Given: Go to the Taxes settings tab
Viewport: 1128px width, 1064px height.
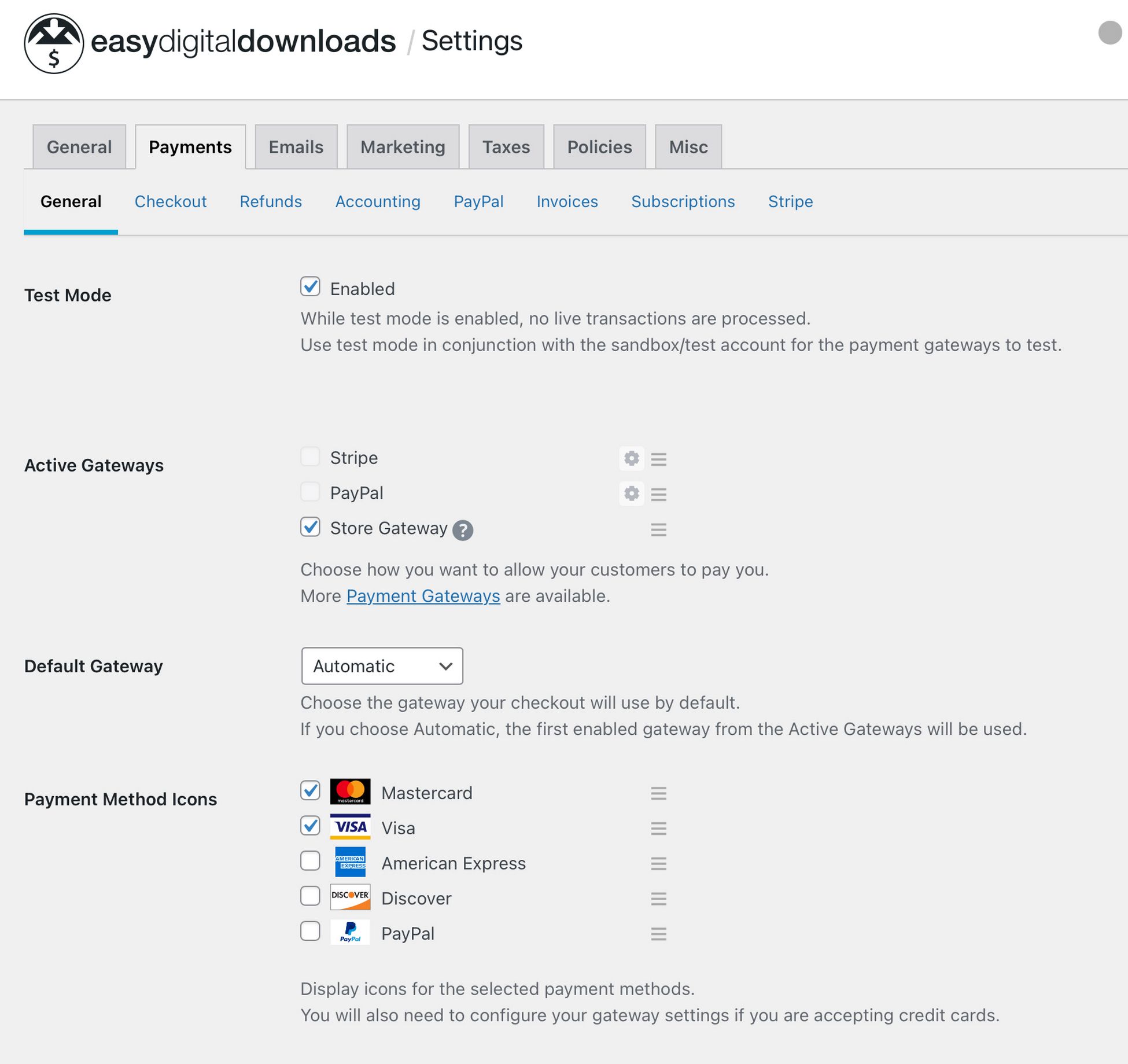Looking at the screenshot, I should click(x=506, y=147).
